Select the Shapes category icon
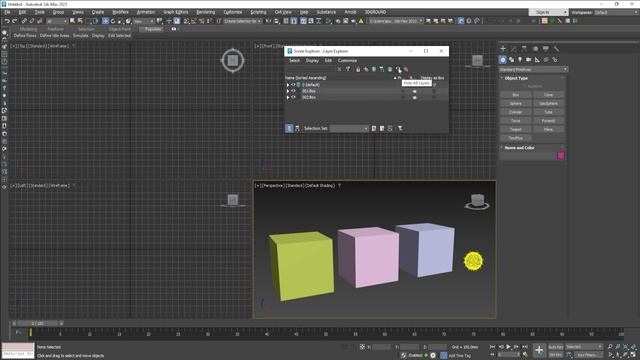Viewport: 640px width, 360px height. 511,60
